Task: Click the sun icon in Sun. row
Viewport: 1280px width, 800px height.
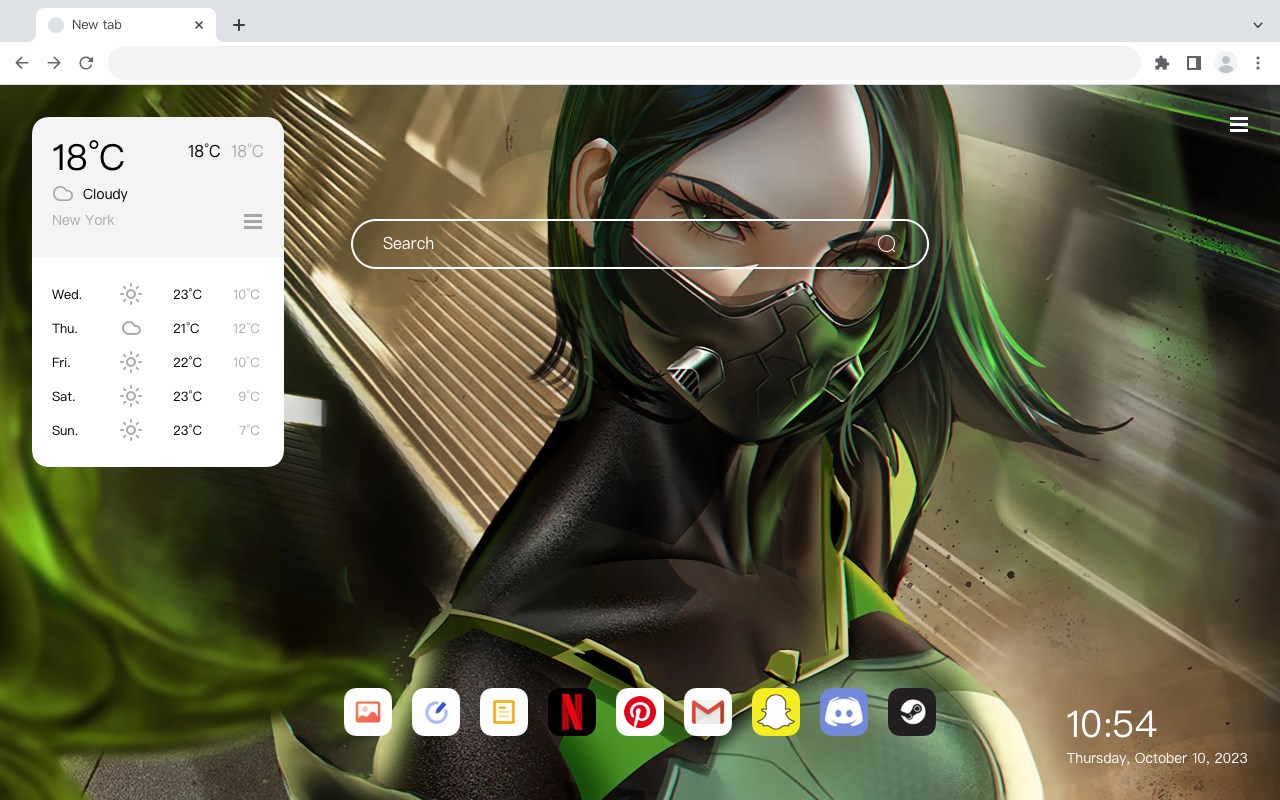Action: pyautogui.click(x=131, y=430)
